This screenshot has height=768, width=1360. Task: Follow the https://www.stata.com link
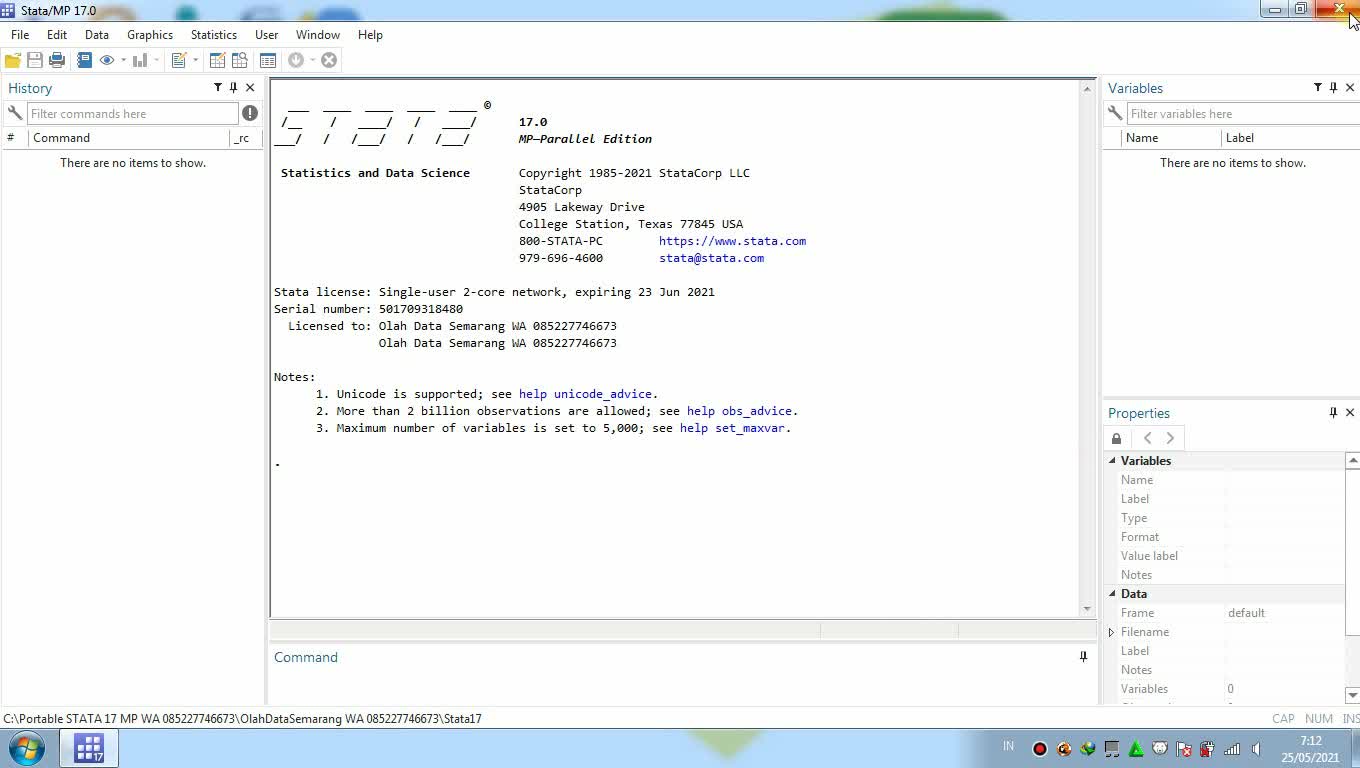click(732, 241)
